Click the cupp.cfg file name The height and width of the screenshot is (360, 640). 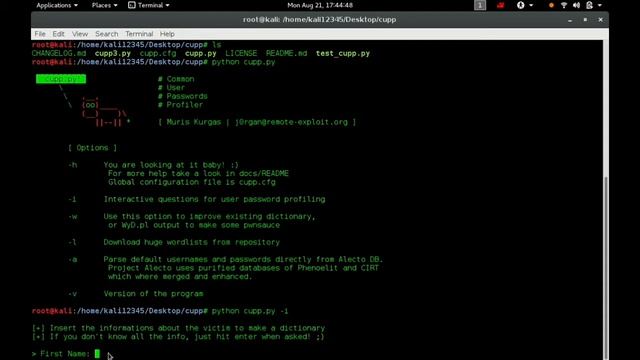pos(158,53)
